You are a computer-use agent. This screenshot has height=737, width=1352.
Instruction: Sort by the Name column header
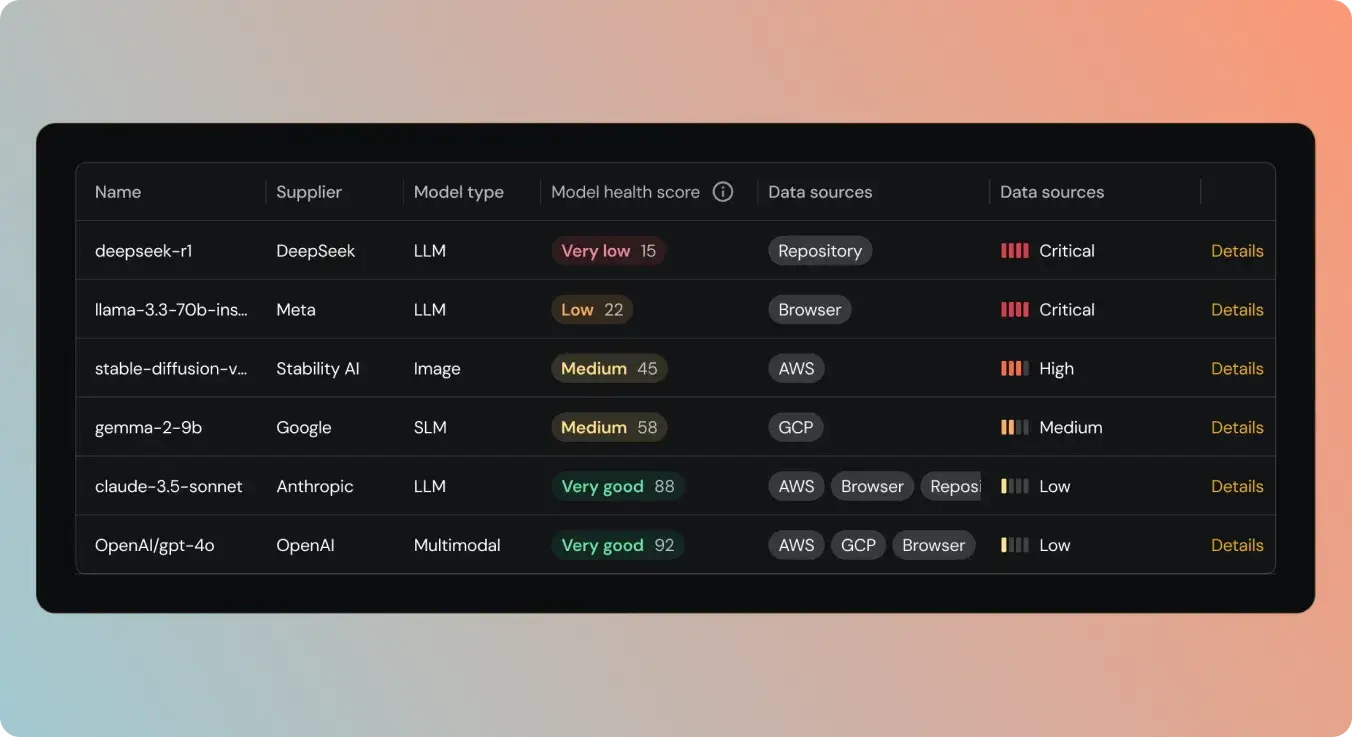pyautogui.click(x=118, y=192)
